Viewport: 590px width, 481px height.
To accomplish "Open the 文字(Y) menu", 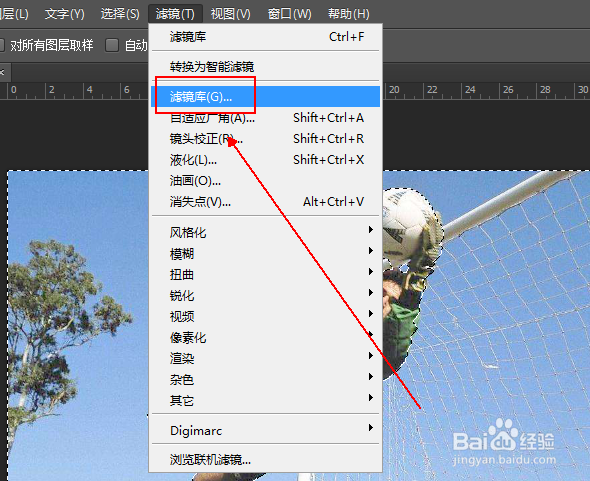I will click(65, 14).
